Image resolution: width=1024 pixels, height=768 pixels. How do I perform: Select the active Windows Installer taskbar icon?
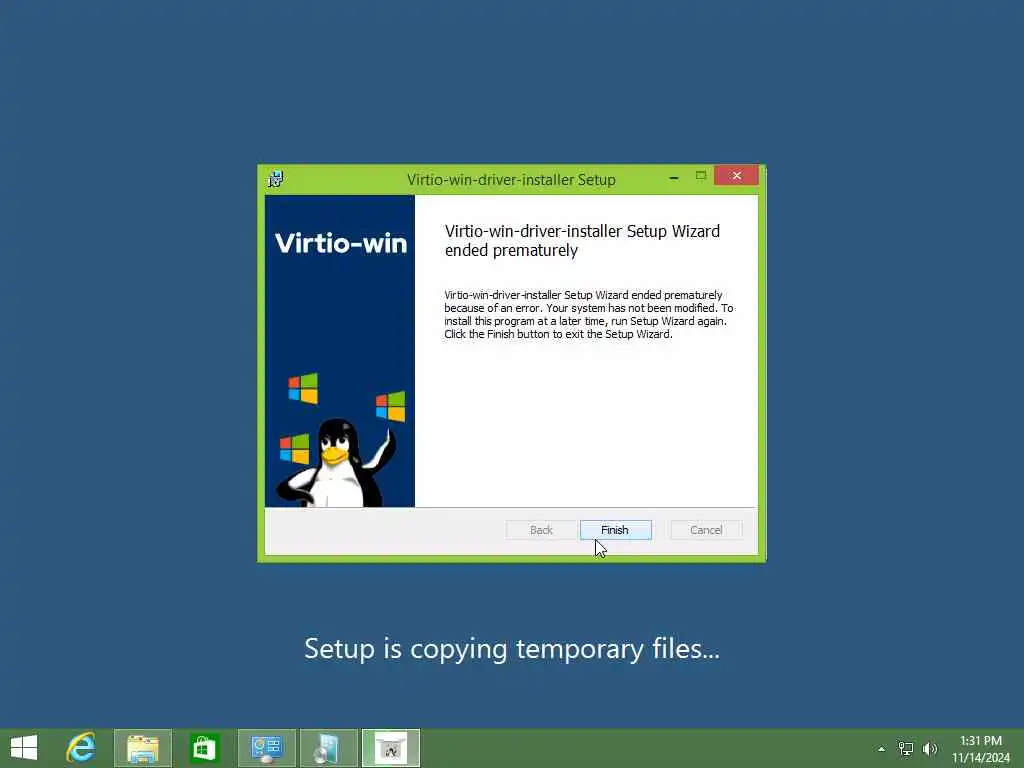[391, 748]
